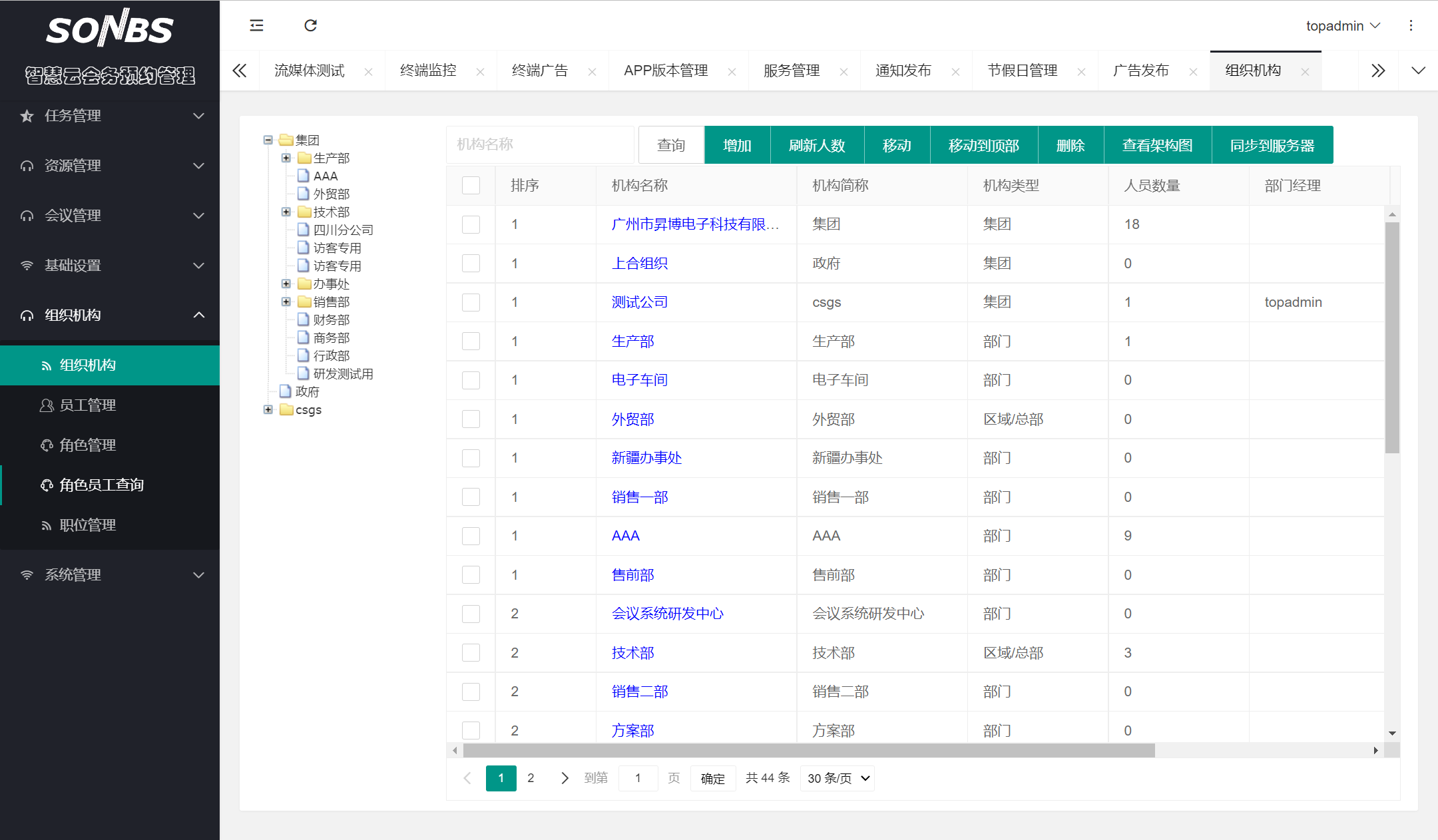
Task: Check the select-all header checkbox
Action: pyautogui.click(x=471, y=185)
